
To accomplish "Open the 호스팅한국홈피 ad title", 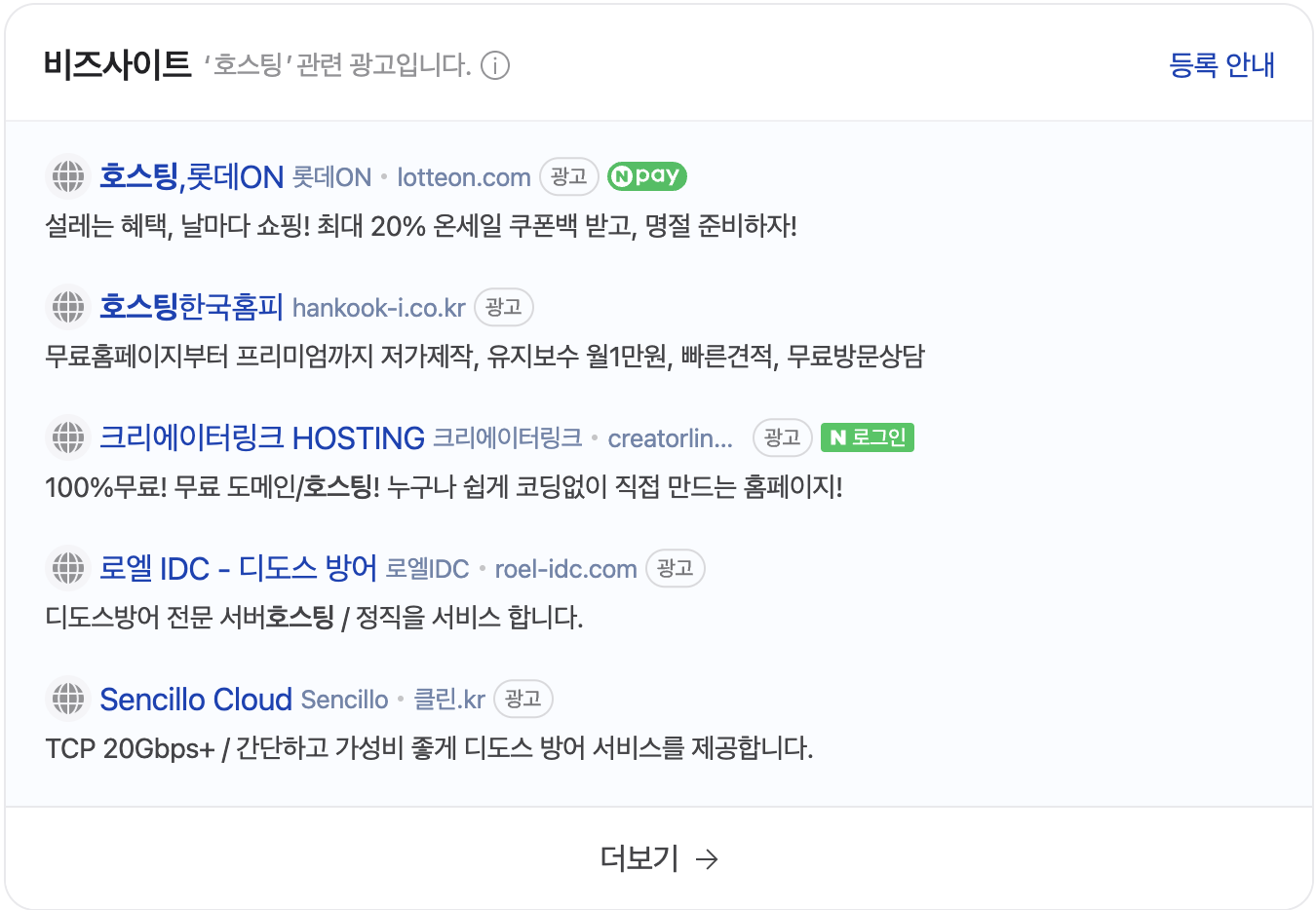I will click(191, 307).
